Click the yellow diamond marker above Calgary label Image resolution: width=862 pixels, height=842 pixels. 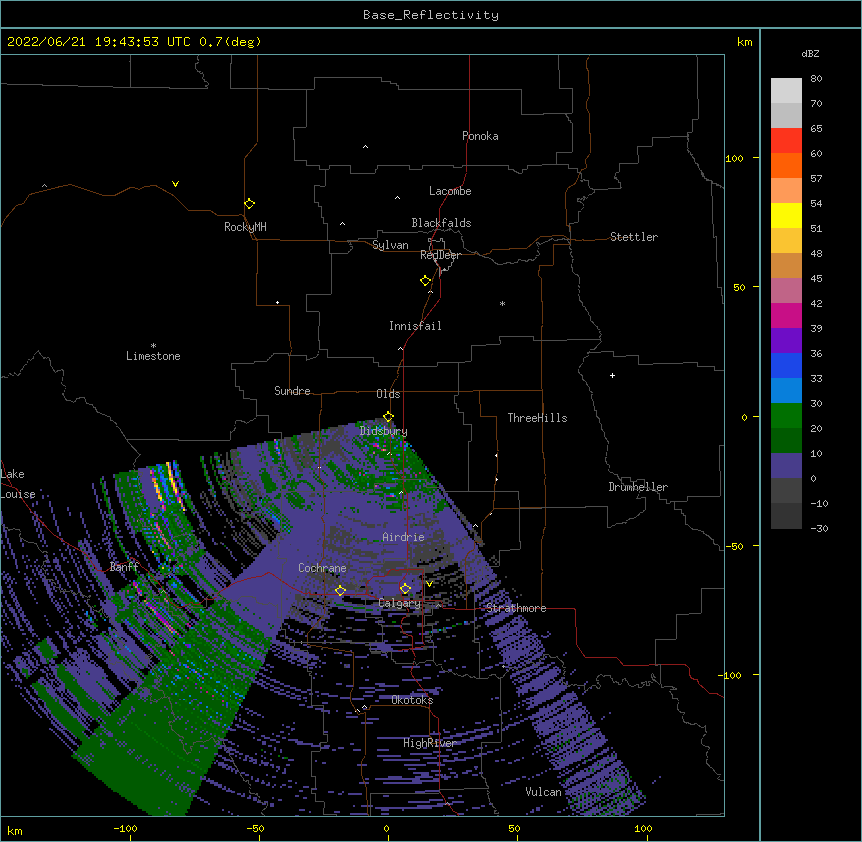(405, 589)
